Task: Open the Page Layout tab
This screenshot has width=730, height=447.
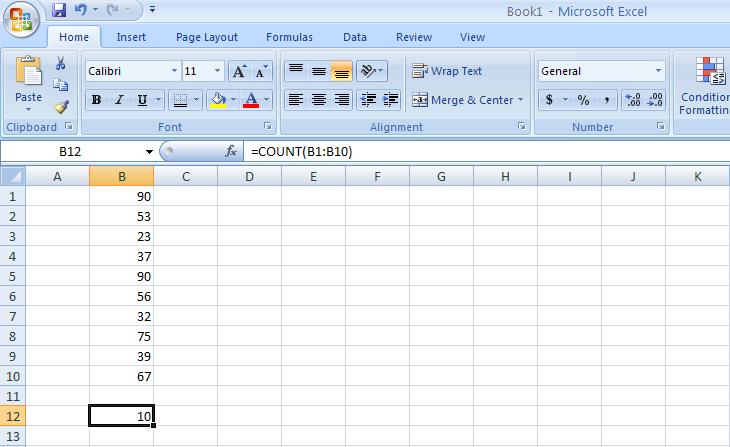Action: pyautogui.click(x=207, y=37)
